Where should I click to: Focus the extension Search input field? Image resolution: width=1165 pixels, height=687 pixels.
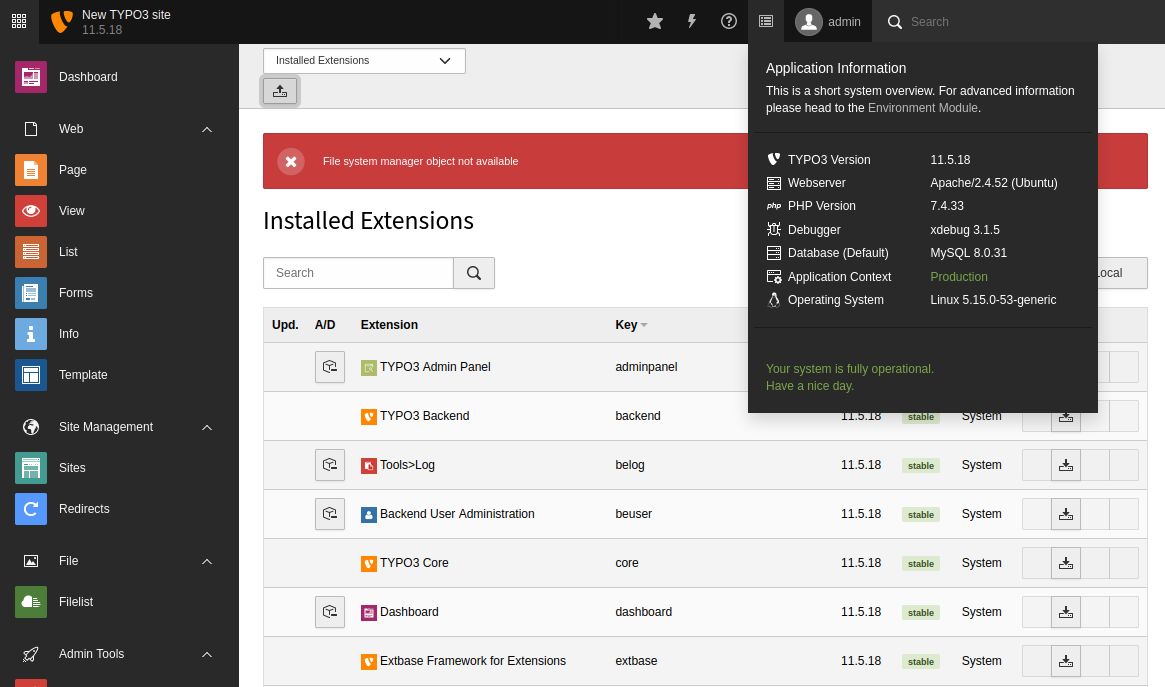tap(358, 273)
